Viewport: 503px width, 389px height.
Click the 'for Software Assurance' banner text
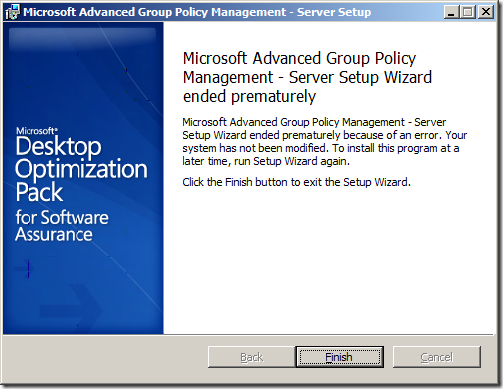[x=62, y=225]
